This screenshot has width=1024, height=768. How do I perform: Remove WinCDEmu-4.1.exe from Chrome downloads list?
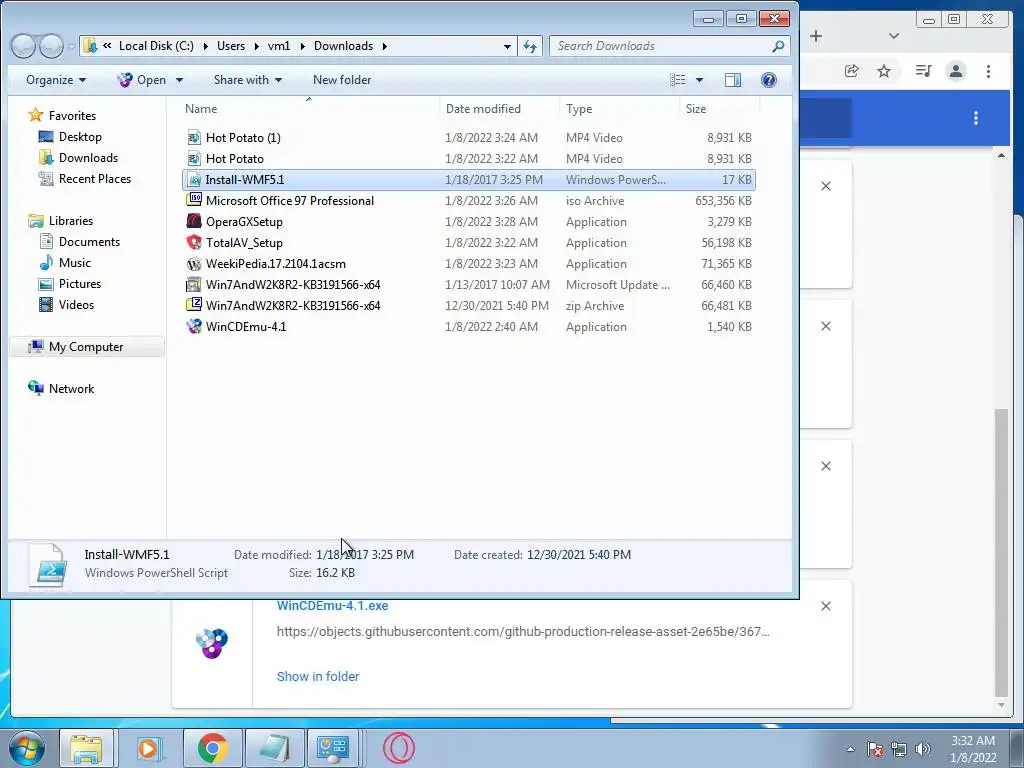click(x=825, y=606)
